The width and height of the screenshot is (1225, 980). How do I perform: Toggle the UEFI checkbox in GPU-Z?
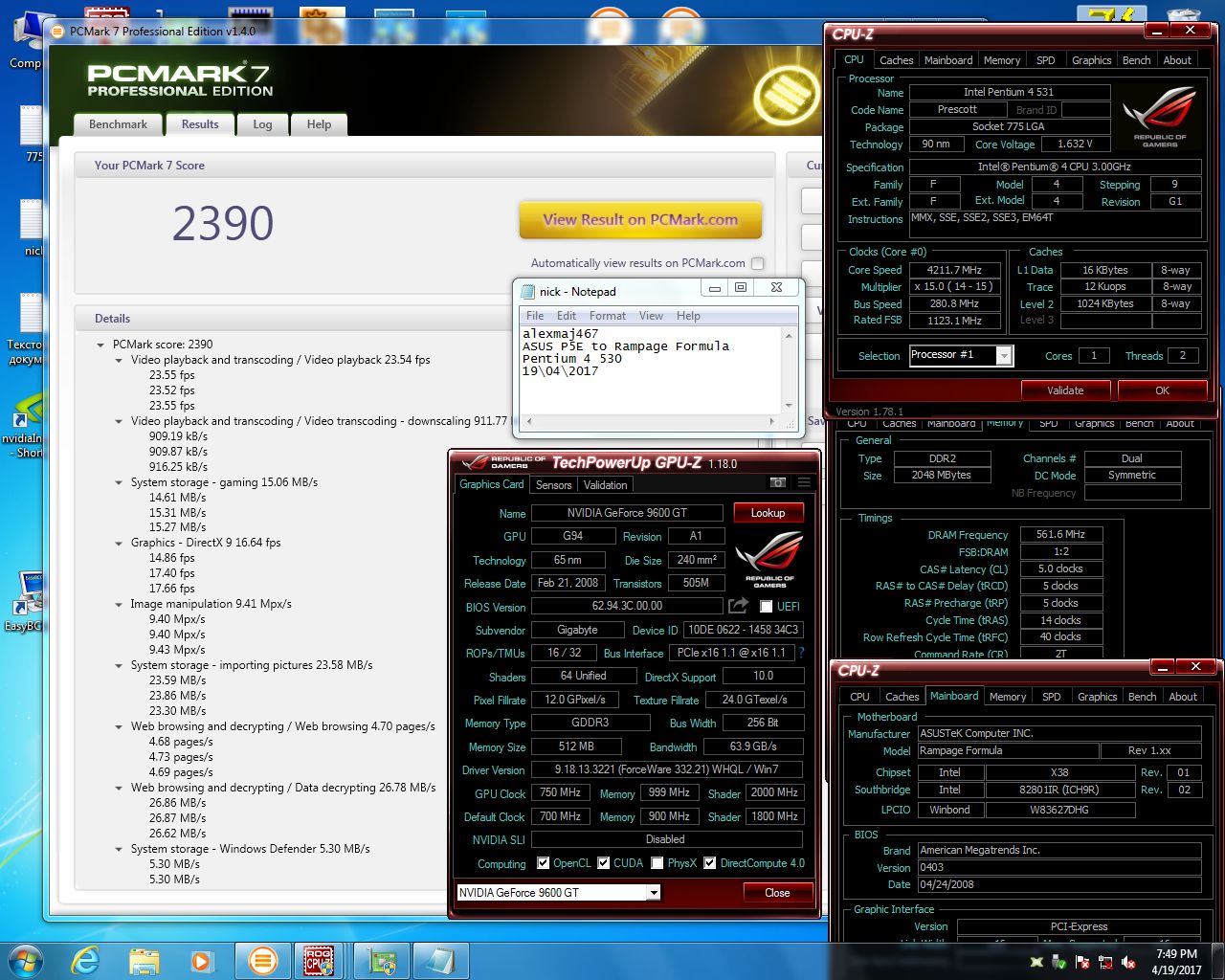point(766,606)
